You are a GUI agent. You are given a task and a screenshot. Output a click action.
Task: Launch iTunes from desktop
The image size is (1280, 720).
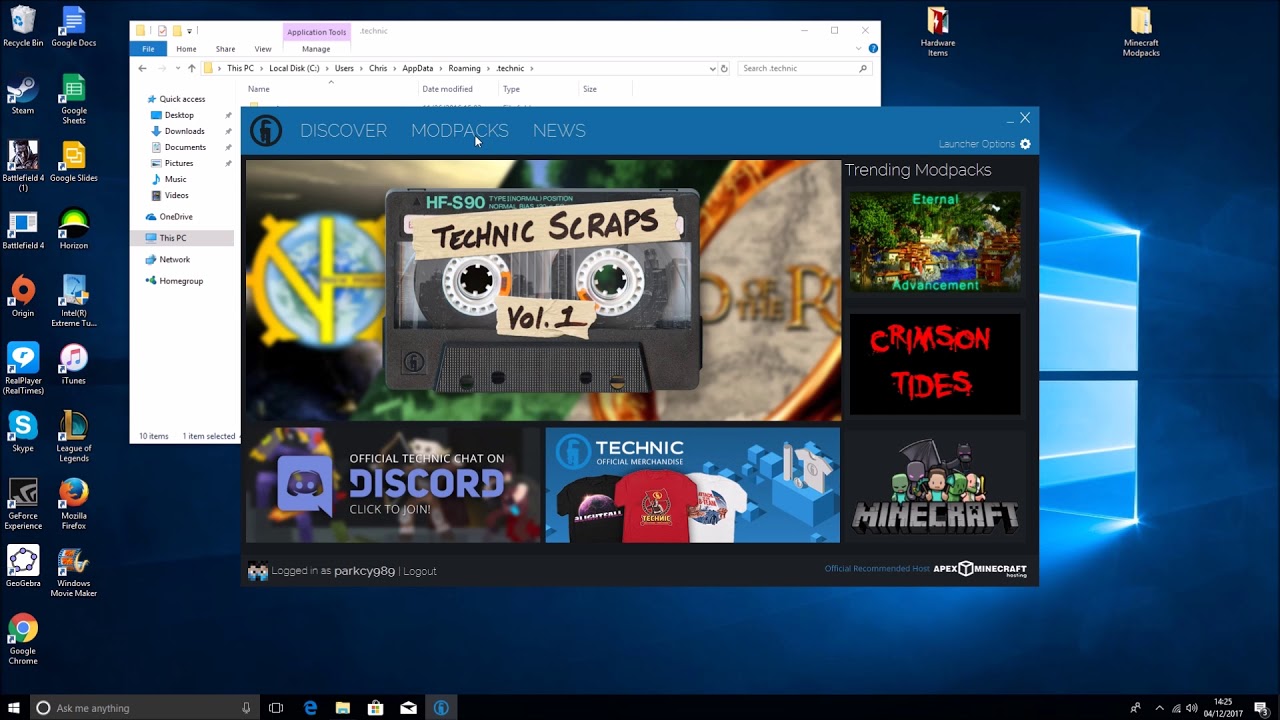pyautogui.click(x=74, y=365)
